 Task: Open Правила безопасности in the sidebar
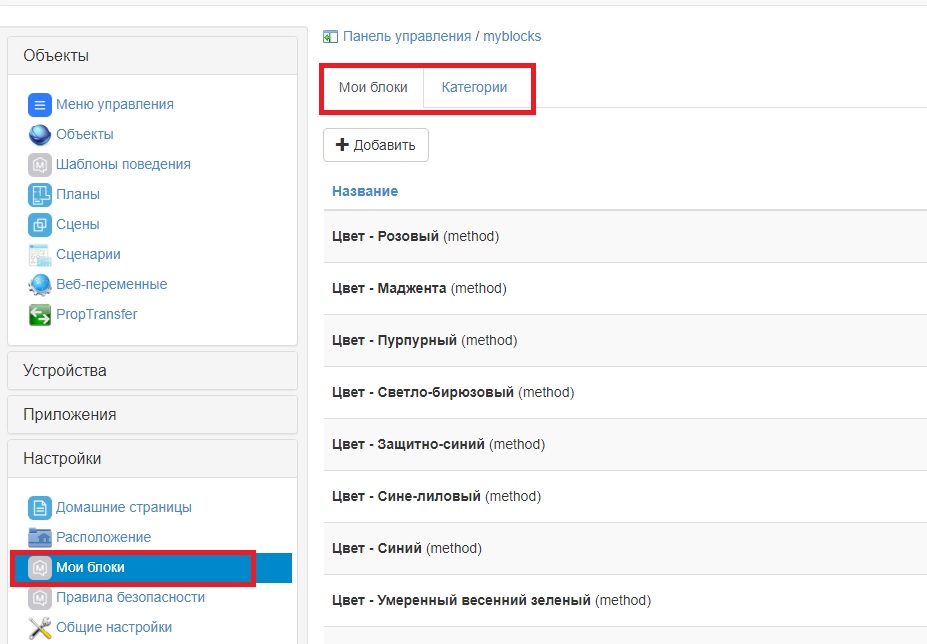click(x=130, y=597)
